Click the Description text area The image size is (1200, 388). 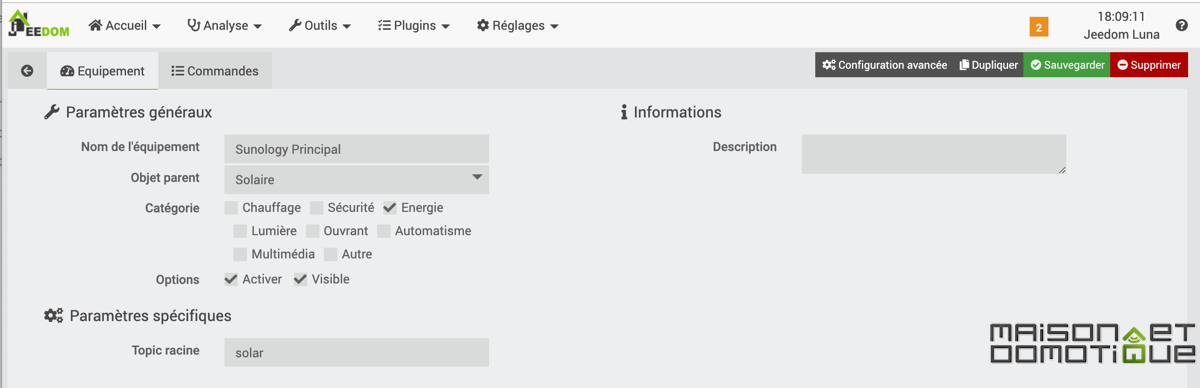[934, 154]
